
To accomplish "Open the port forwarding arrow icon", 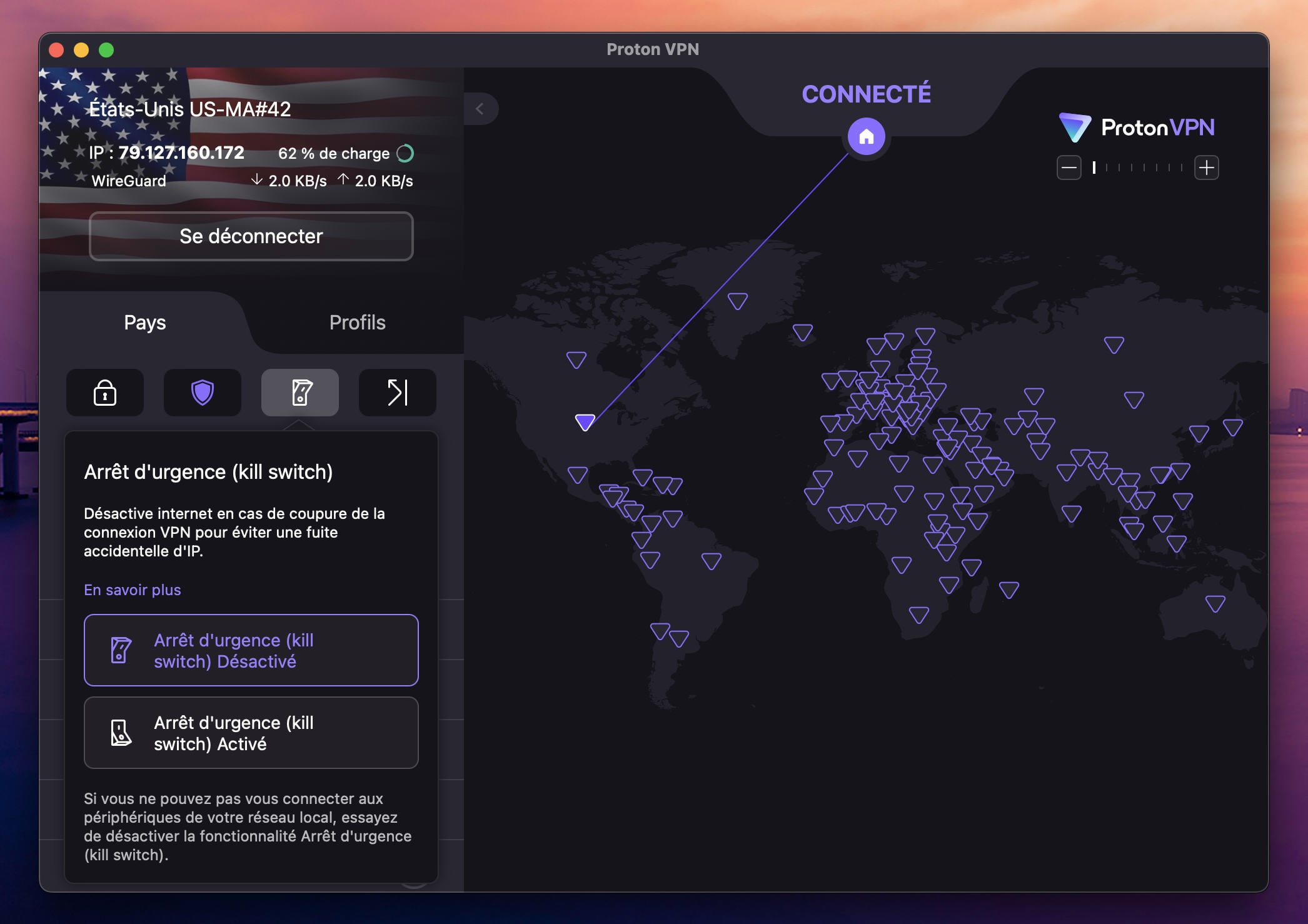I will pyautogui.click(x=397, y=393).
